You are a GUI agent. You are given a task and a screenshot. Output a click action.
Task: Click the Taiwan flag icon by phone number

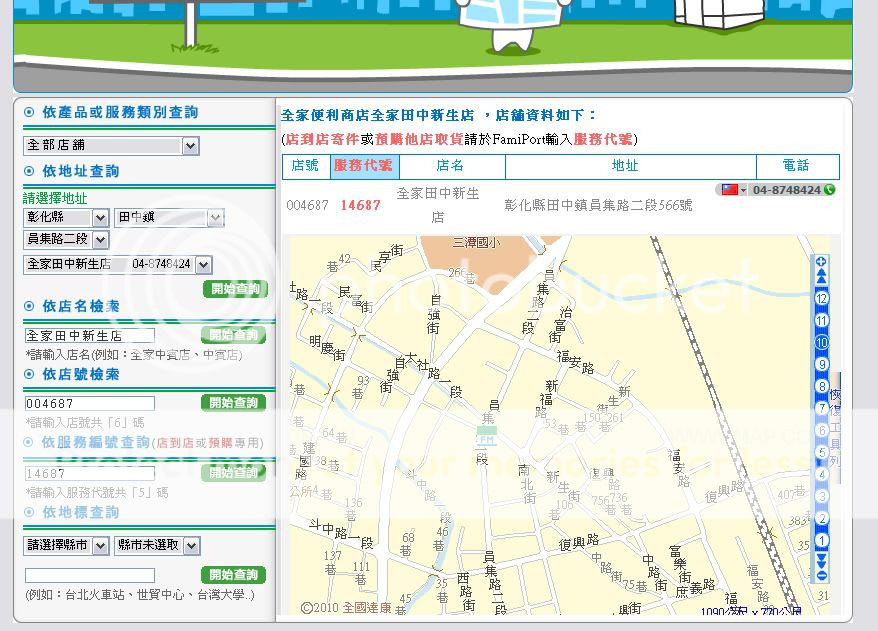[x=728, y=190]
